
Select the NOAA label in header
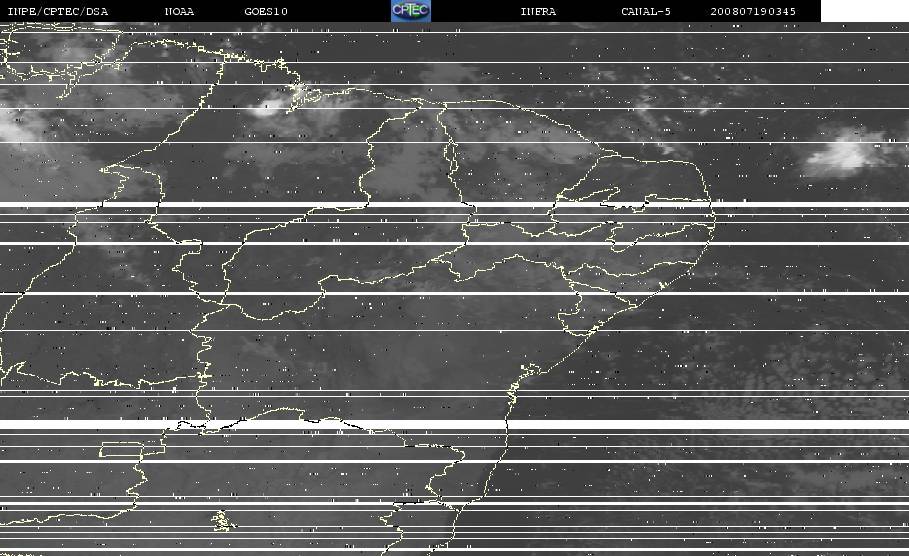click(179, 12)
